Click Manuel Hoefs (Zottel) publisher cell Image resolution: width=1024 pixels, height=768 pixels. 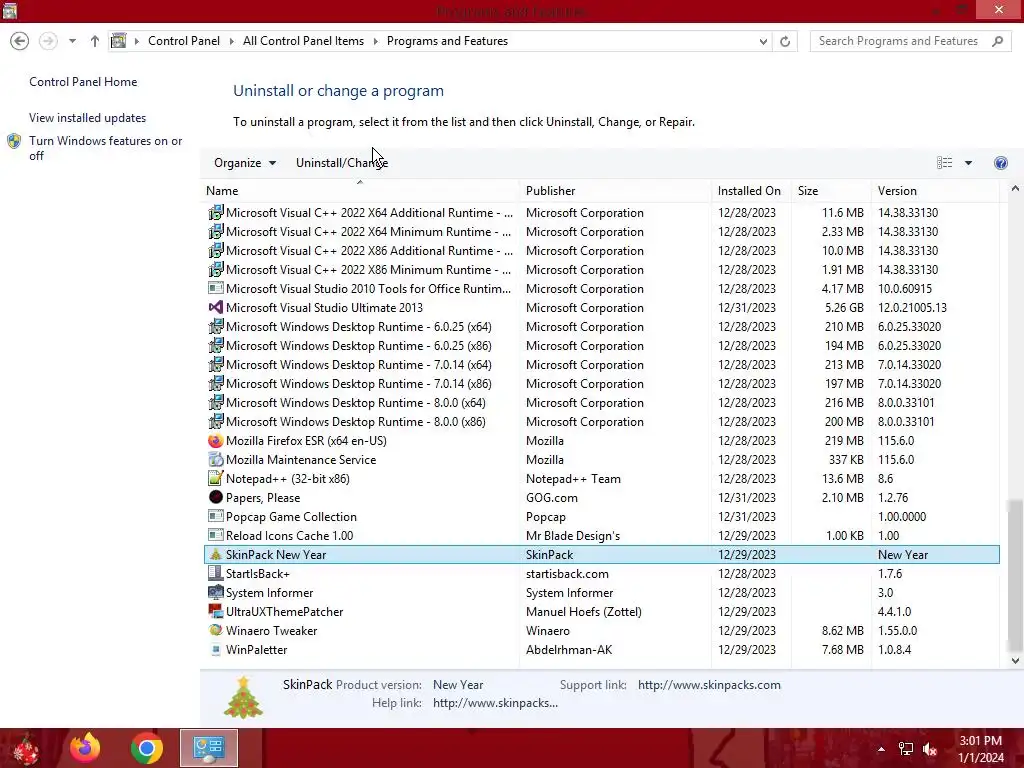click(x=584, y=612)
